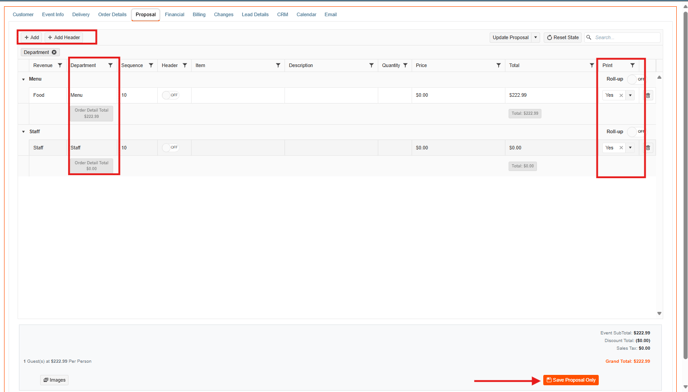
Task: Switch to the Financial tab
Action: click(x=174, y=14)
